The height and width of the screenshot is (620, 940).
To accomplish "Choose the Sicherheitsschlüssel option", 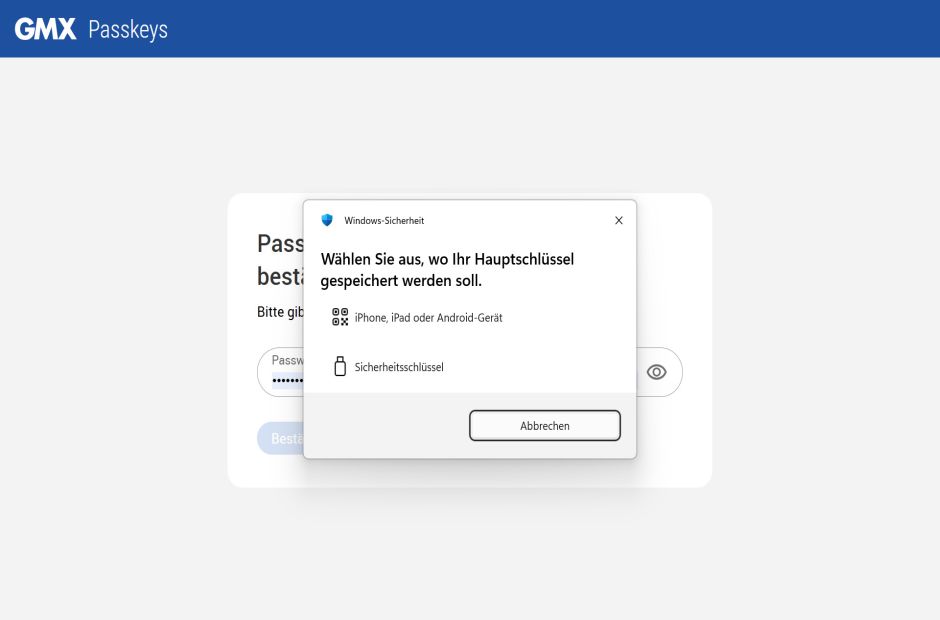I will 469,366.
